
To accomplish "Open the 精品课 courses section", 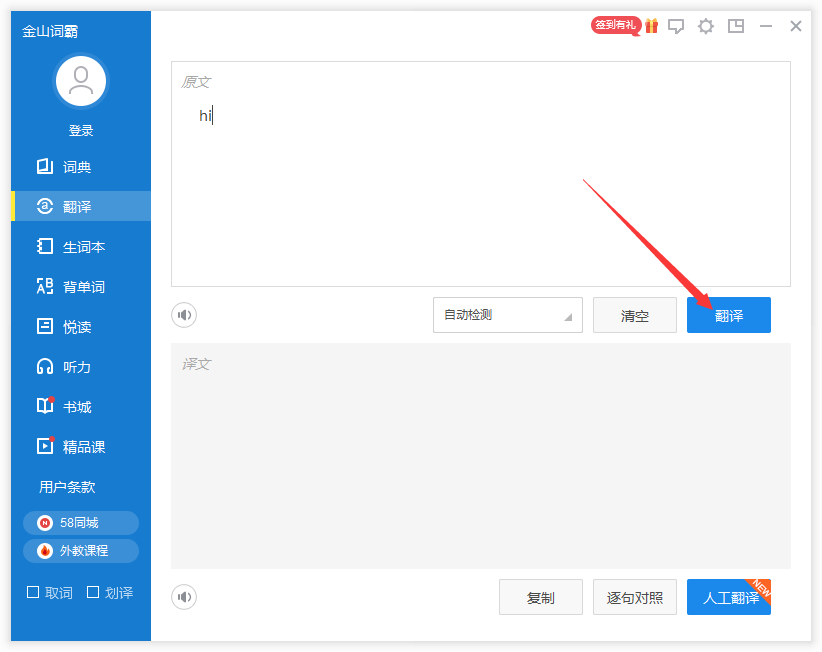I will [x=81, y=447].
